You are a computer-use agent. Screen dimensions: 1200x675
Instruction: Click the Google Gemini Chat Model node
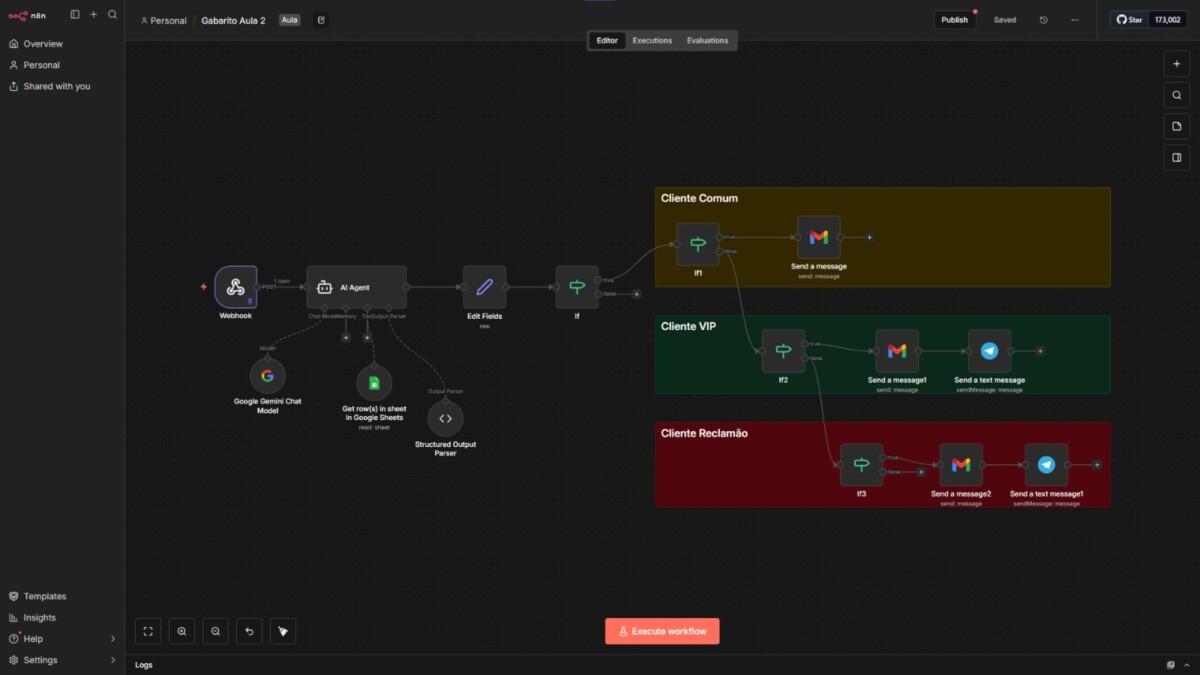coord(267,376)
